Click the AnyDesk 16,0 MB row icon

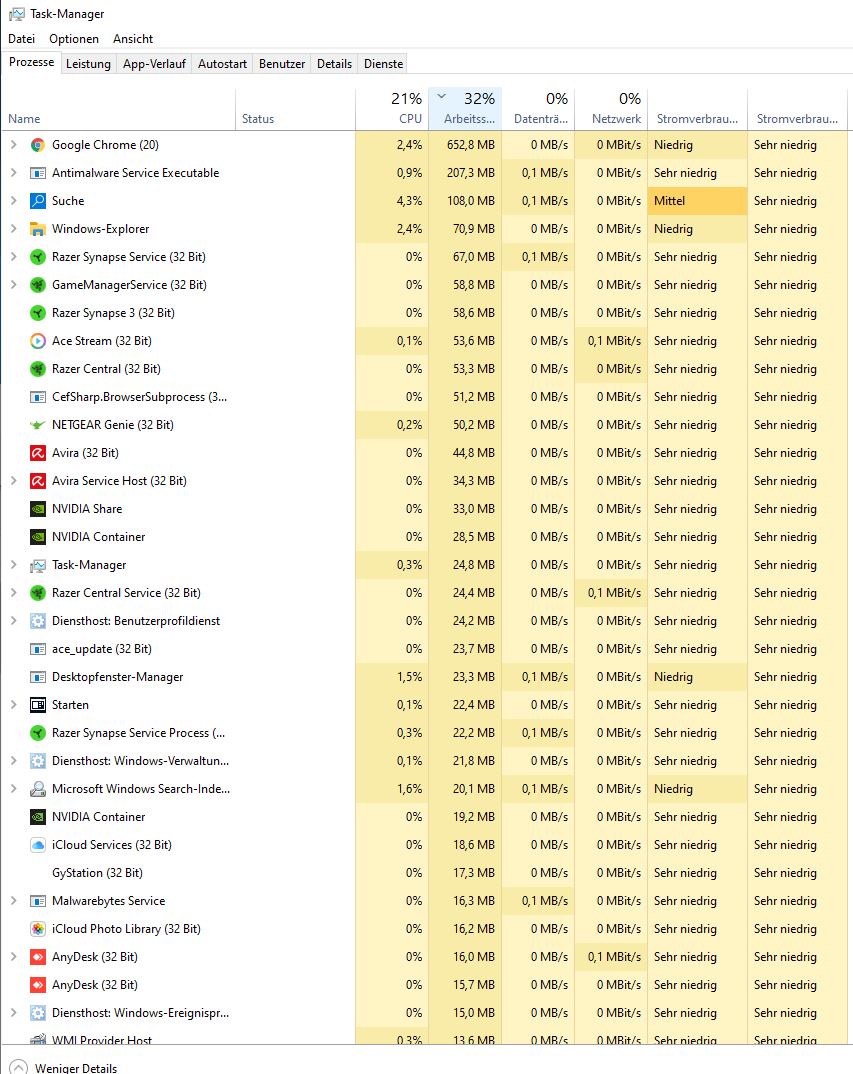pyautogui.click(x=38, y=957)
